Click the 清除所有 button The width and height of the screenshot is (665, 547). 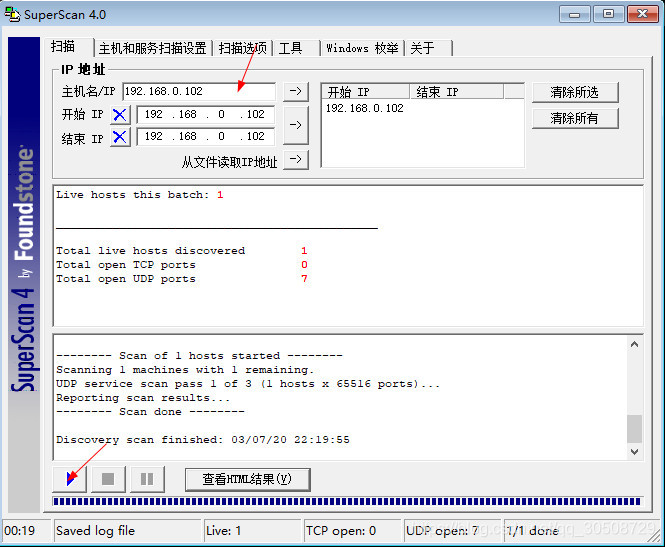[575, 118]
